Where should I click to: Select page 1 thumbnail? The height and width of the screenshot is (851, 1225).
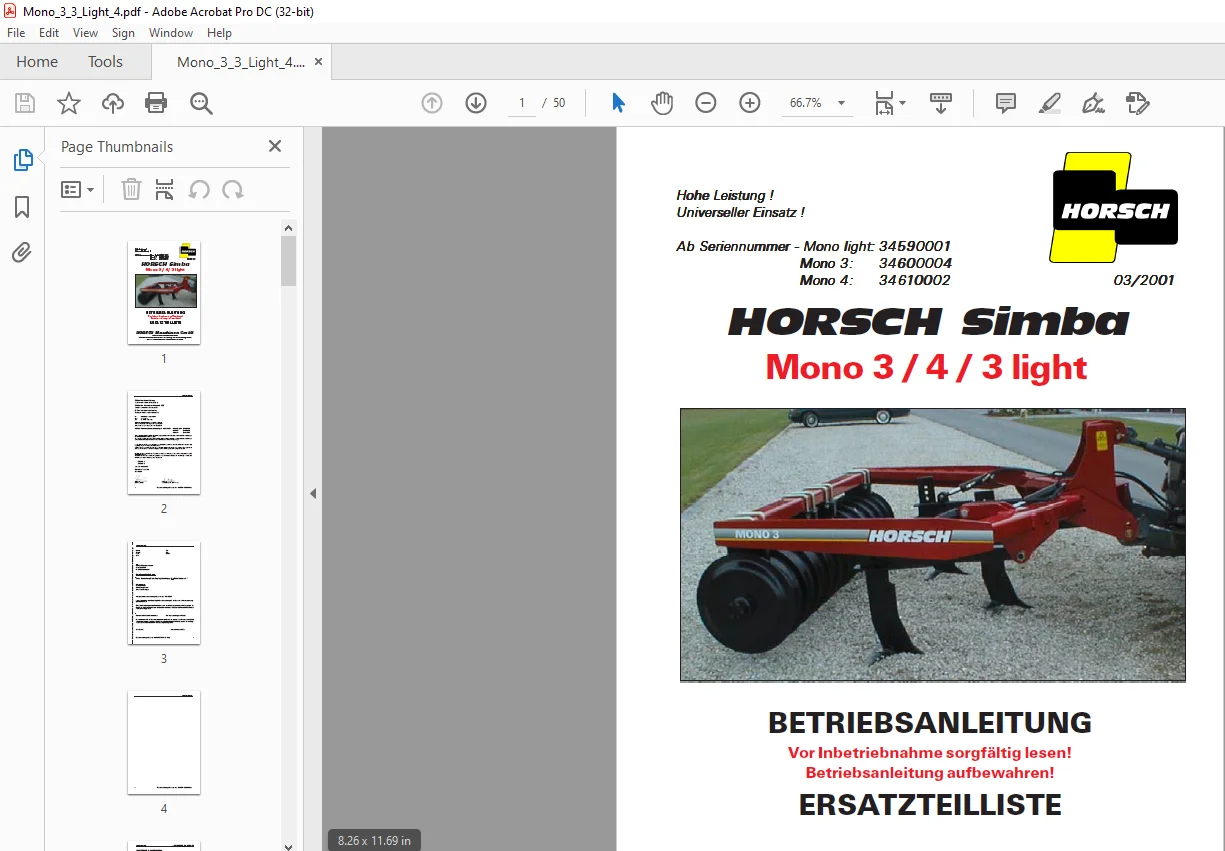click(x=164, y=293)
